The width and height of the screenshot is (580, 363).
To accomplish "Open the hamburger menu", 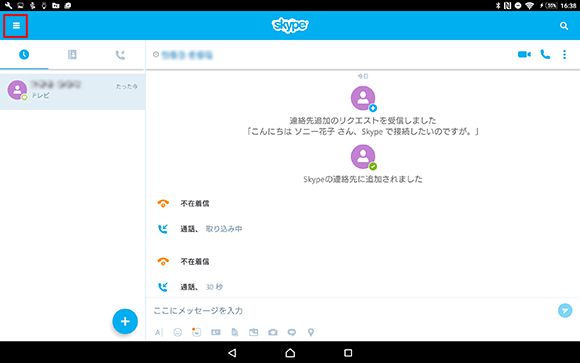I will tap(16, 26).
